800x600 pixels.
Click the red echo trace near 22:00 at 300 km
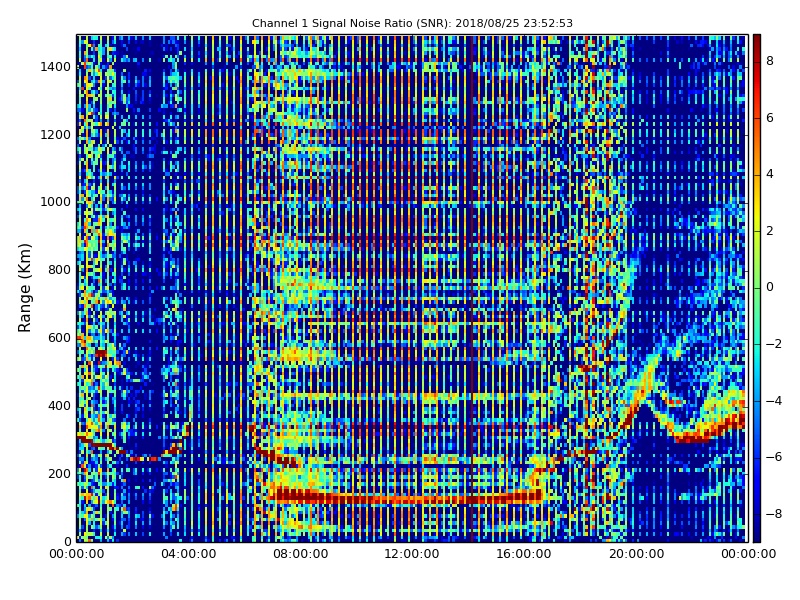coord(694,438)
